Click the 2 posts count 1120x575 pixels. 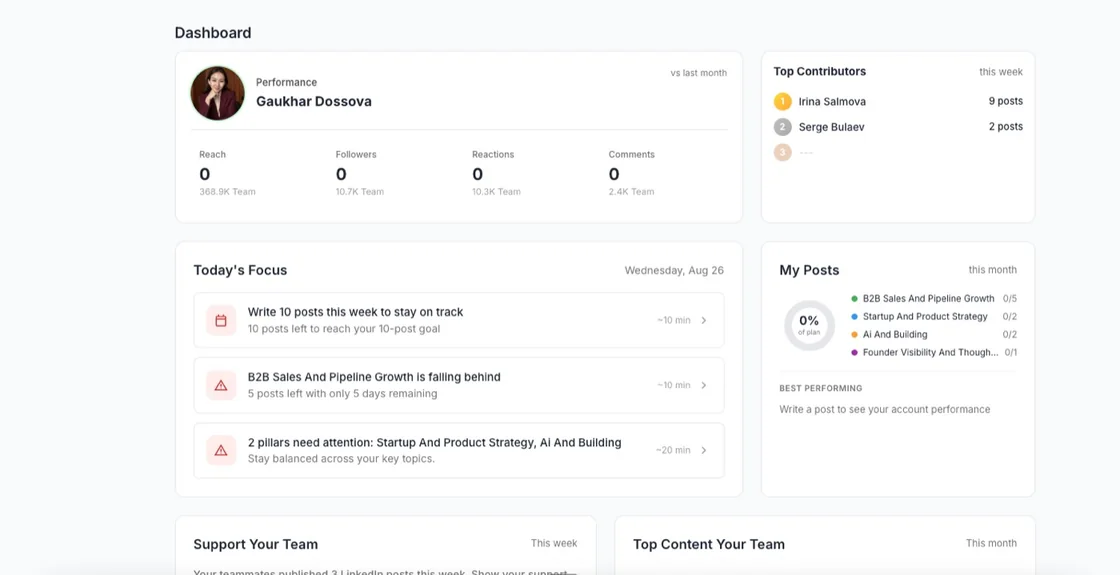[x=1006, y=126]
